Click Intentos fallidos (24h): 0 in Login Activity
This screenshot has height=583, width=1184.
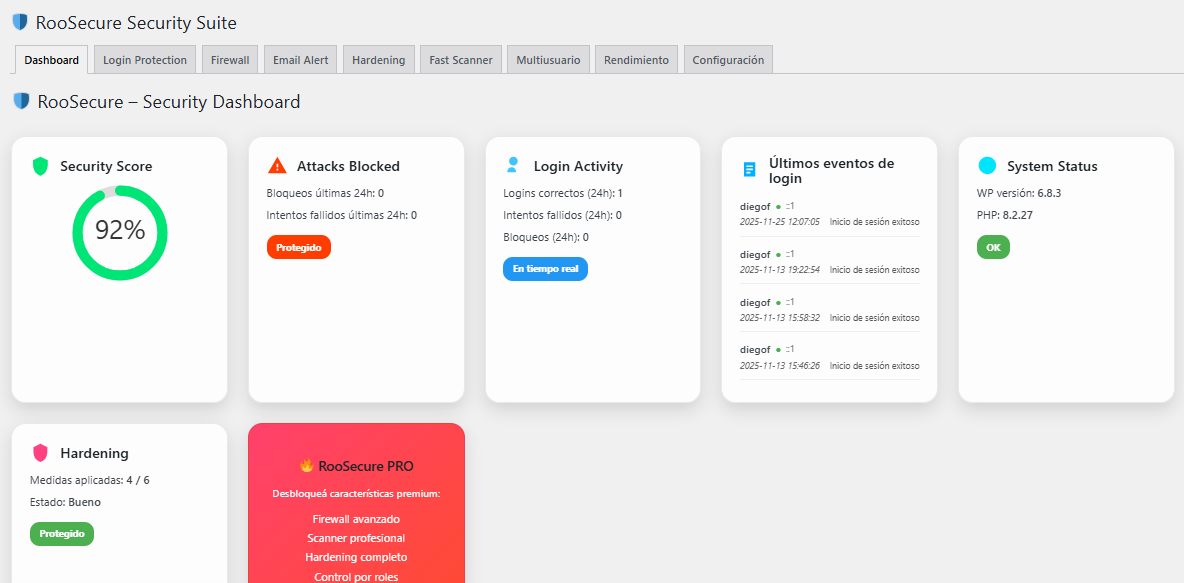tap(563, 215)
